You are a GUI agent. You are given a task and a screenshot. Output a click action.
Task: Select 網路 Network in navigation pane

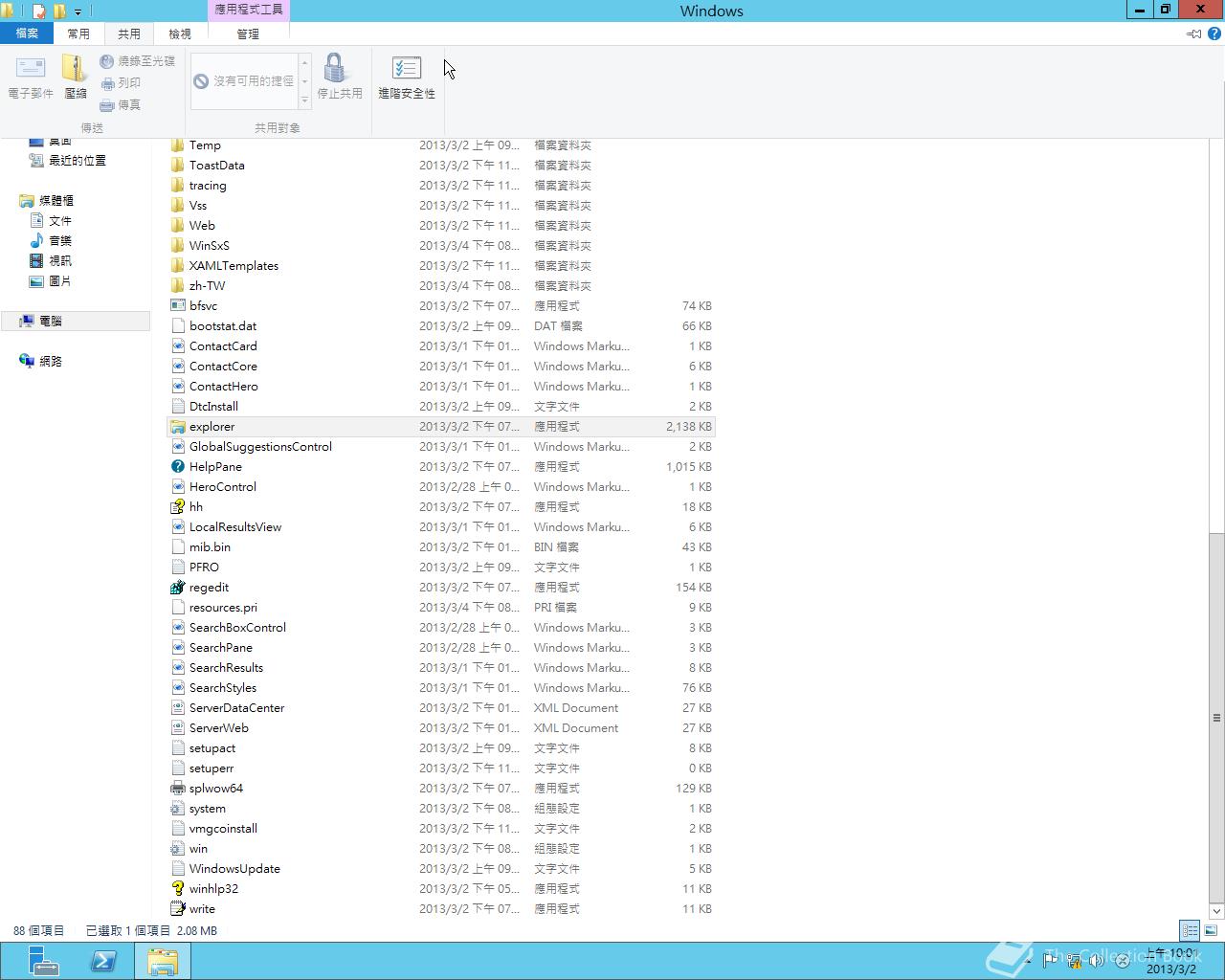[40, 362]
